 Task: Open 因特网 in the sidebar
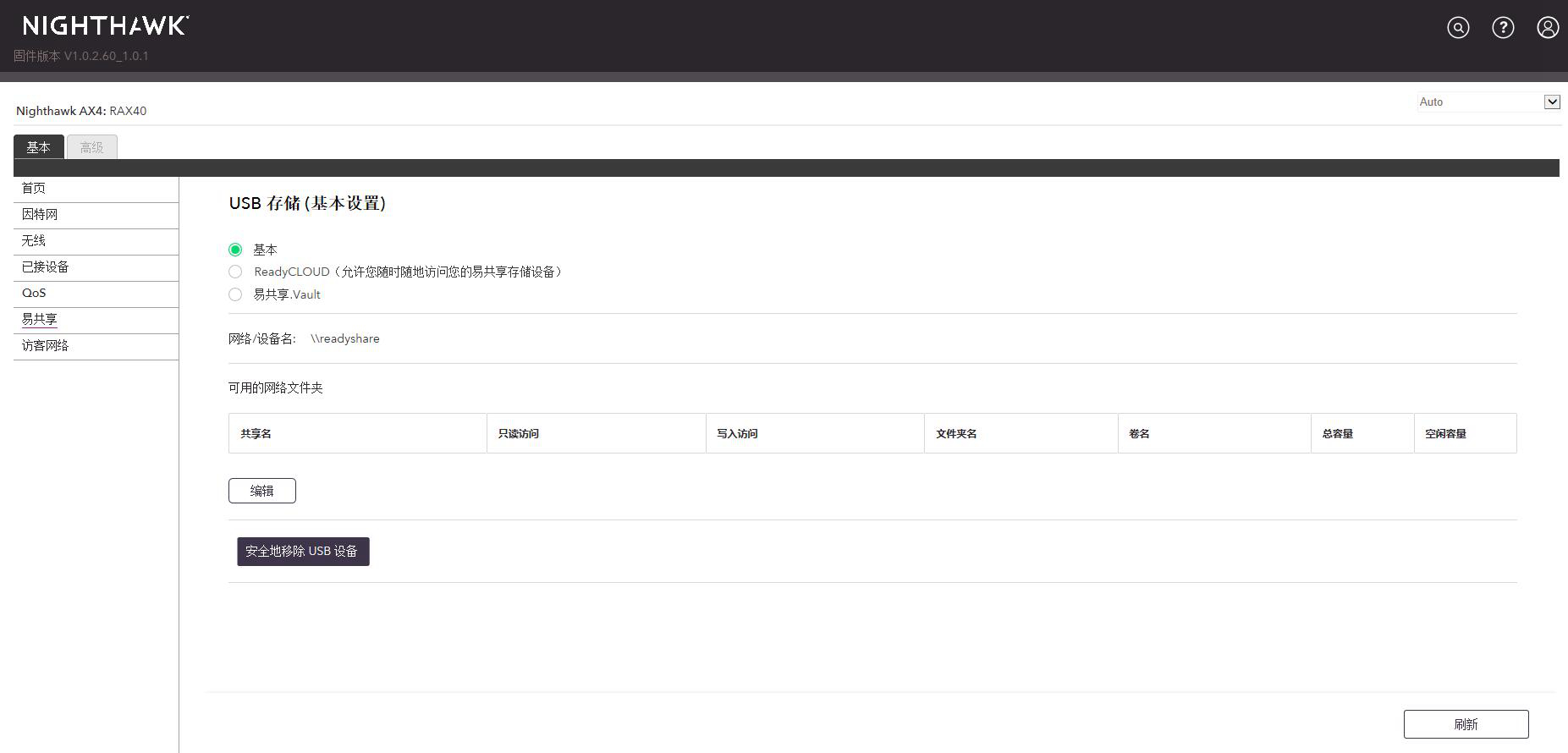point(96,215)
